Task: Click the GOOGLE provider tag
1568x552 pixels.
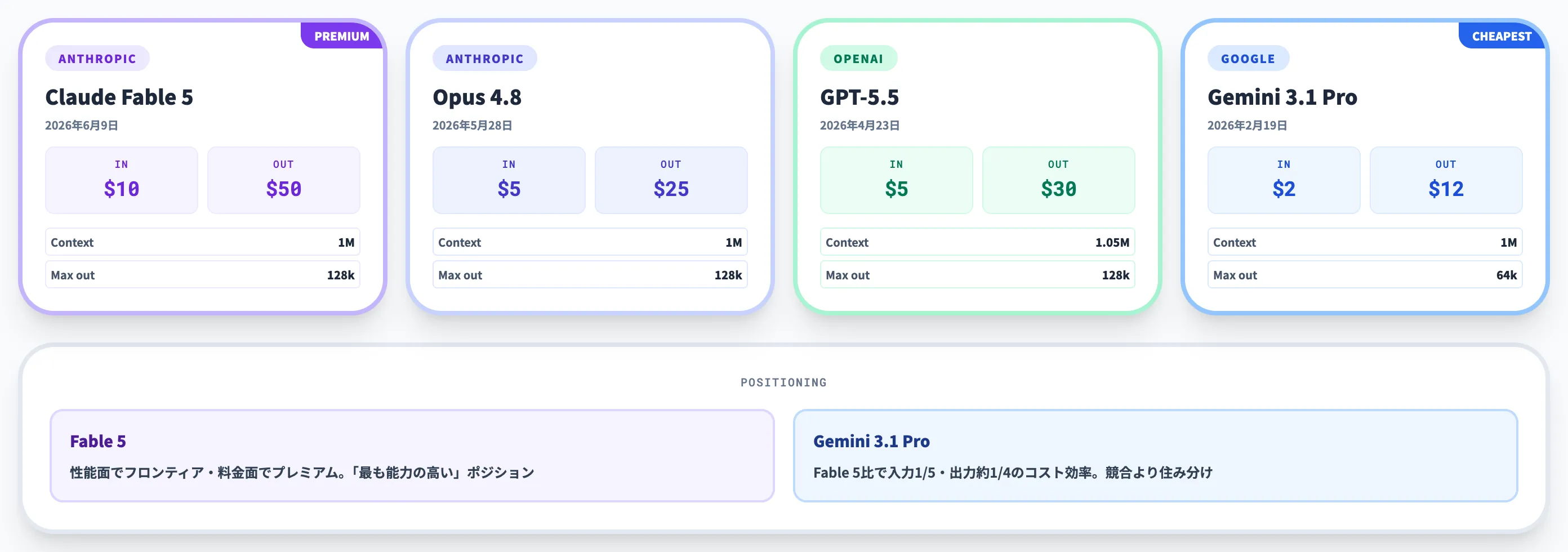Action: (x=1248, y=59)
